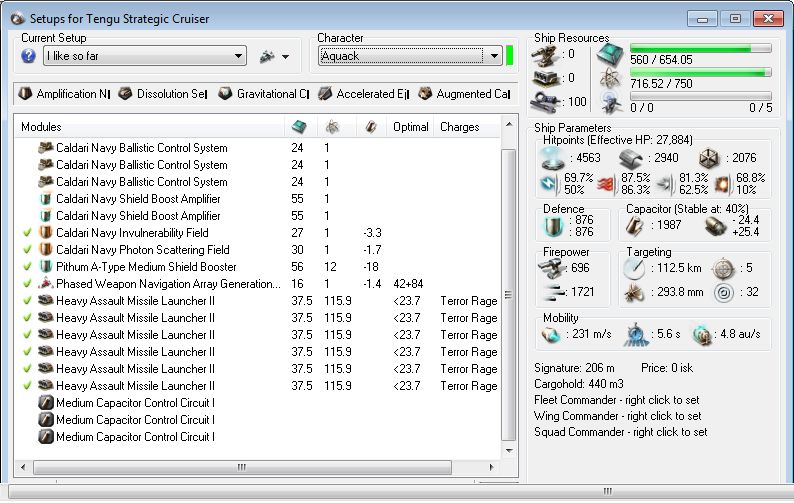This screenshot has width=794, height=503.
Task: Click the explosive resistance icon showing 68.8%
Action: [723, 184]
